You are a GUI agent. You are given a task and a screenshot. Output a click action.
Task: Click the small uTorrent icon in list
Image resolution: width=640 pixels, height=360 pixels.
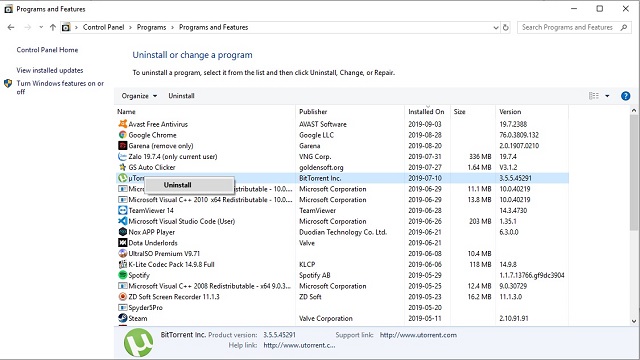pos(122,178)
